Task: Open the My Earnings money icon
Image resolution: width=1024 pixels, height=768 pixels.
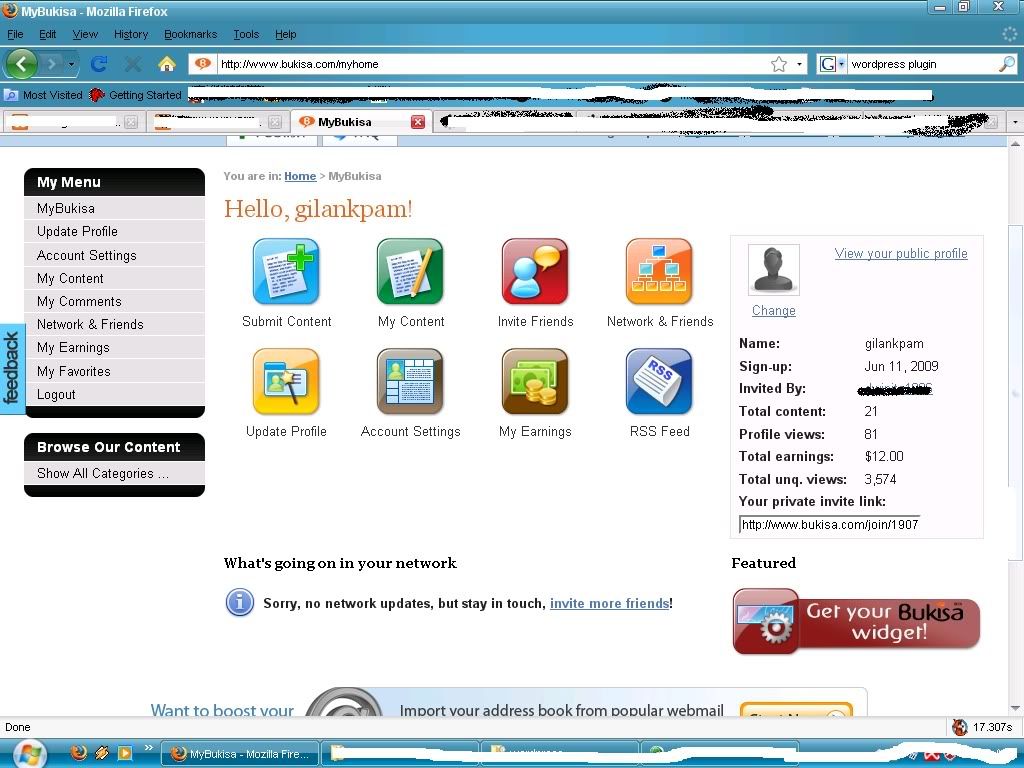Action: (535, 382)
